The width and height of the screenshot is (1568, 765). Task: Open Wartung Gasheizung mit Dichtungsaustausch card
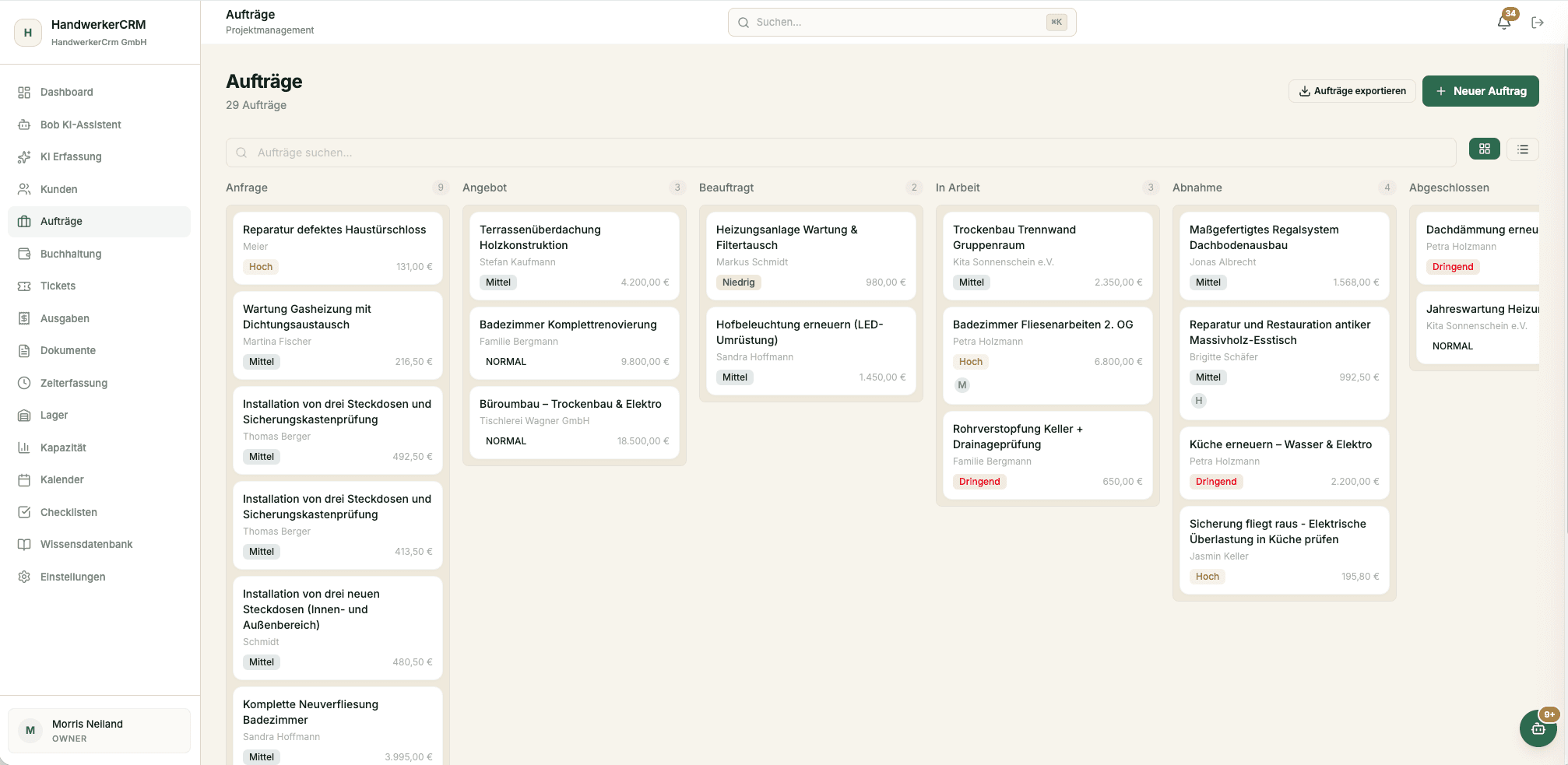click(338, 335)
